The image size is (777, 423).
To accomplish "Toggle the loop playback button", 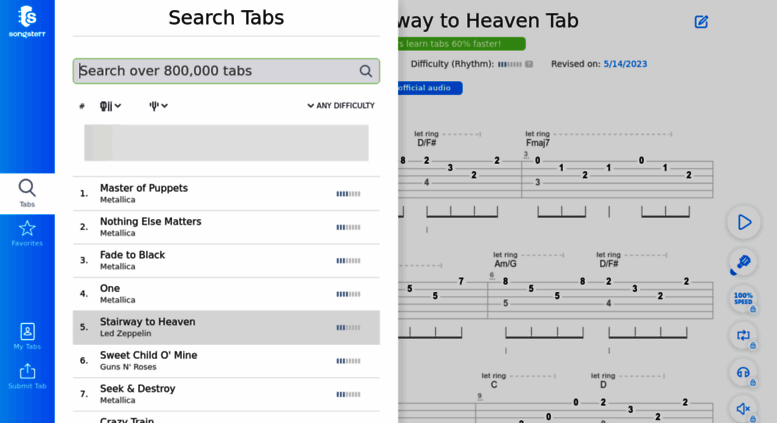I will (743, 336).
